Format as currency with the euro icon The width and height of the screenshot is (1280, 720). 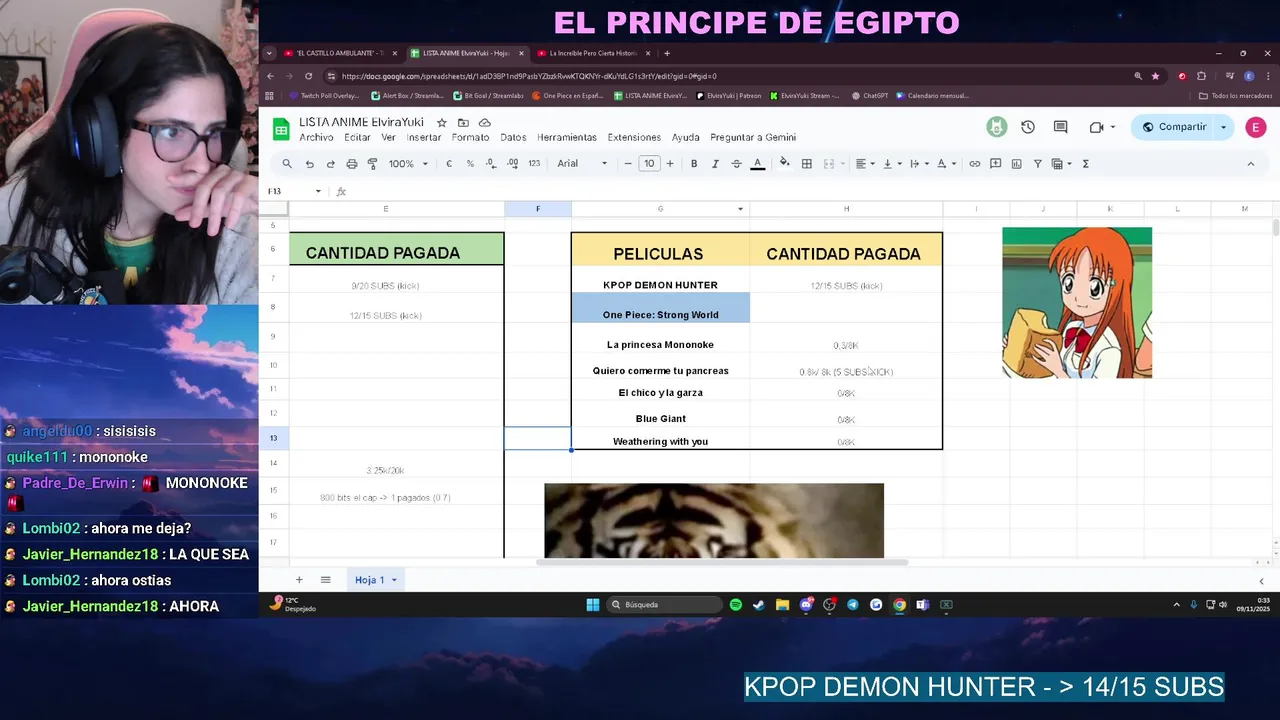pos(449,164)
